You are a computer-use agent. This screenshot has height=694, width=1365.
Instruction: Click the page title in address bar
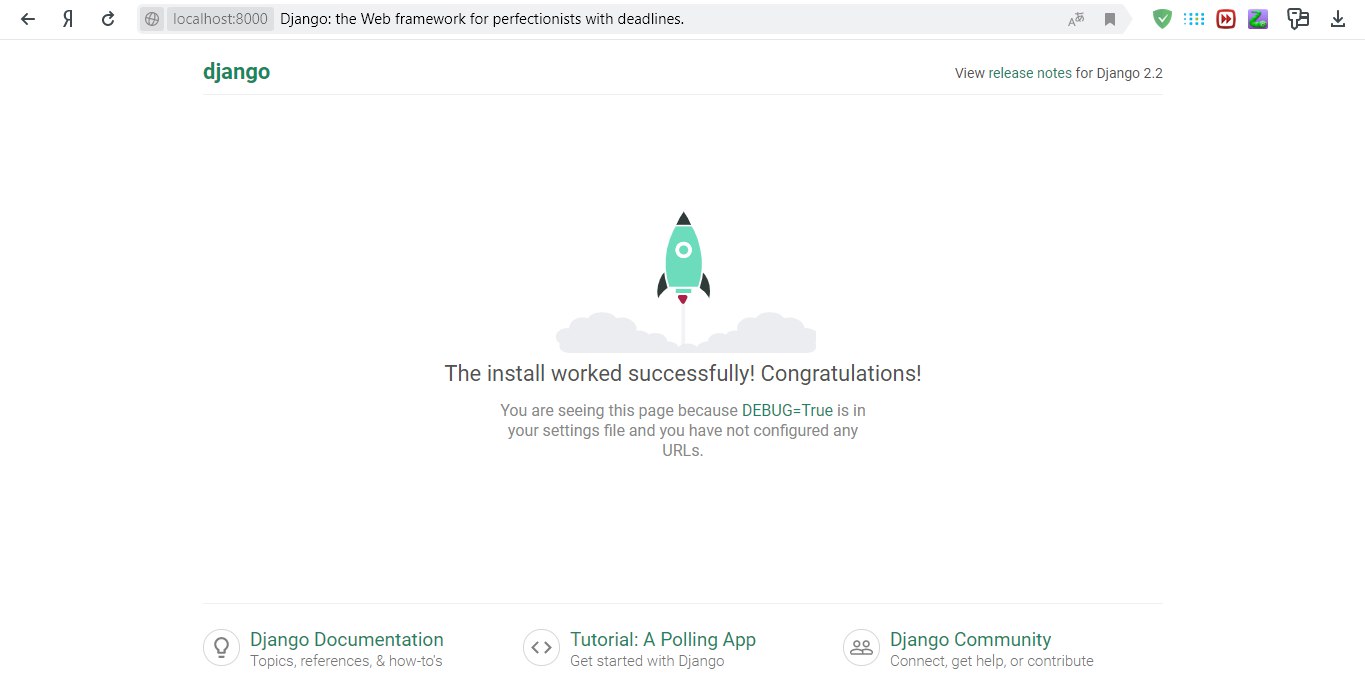pyautogui.click(x=482, y=19)
